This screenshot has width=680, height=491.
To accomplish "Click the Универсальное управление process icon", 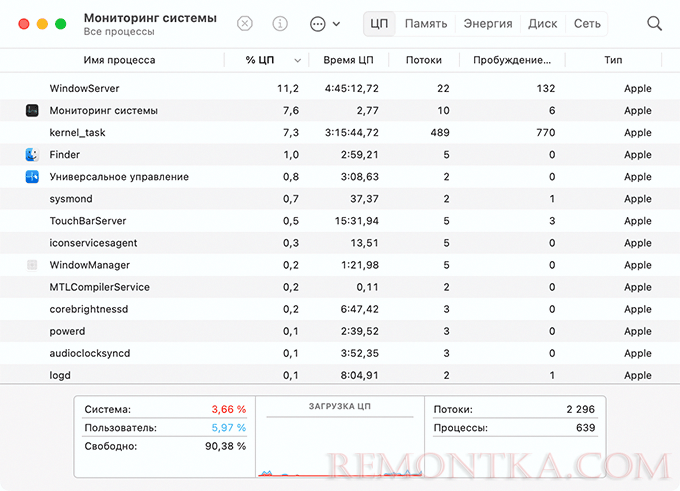I will [32, 177].
